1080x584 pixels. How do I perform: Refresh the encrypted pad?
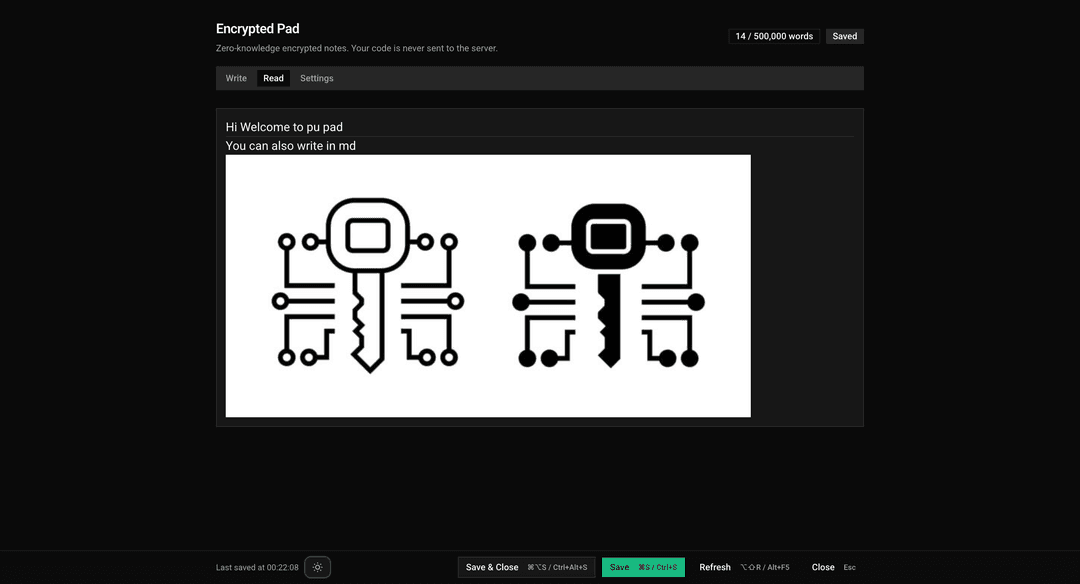tap(715, 567)
